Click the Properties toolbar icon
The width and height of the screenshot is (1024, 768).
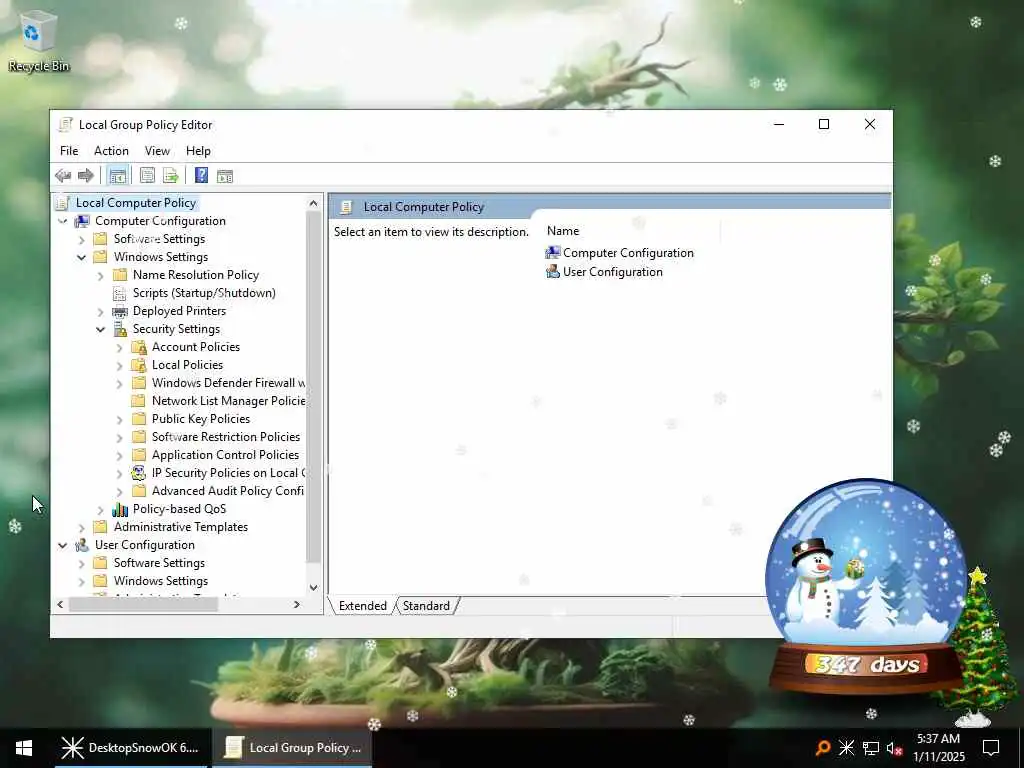[x=148, y=176]
